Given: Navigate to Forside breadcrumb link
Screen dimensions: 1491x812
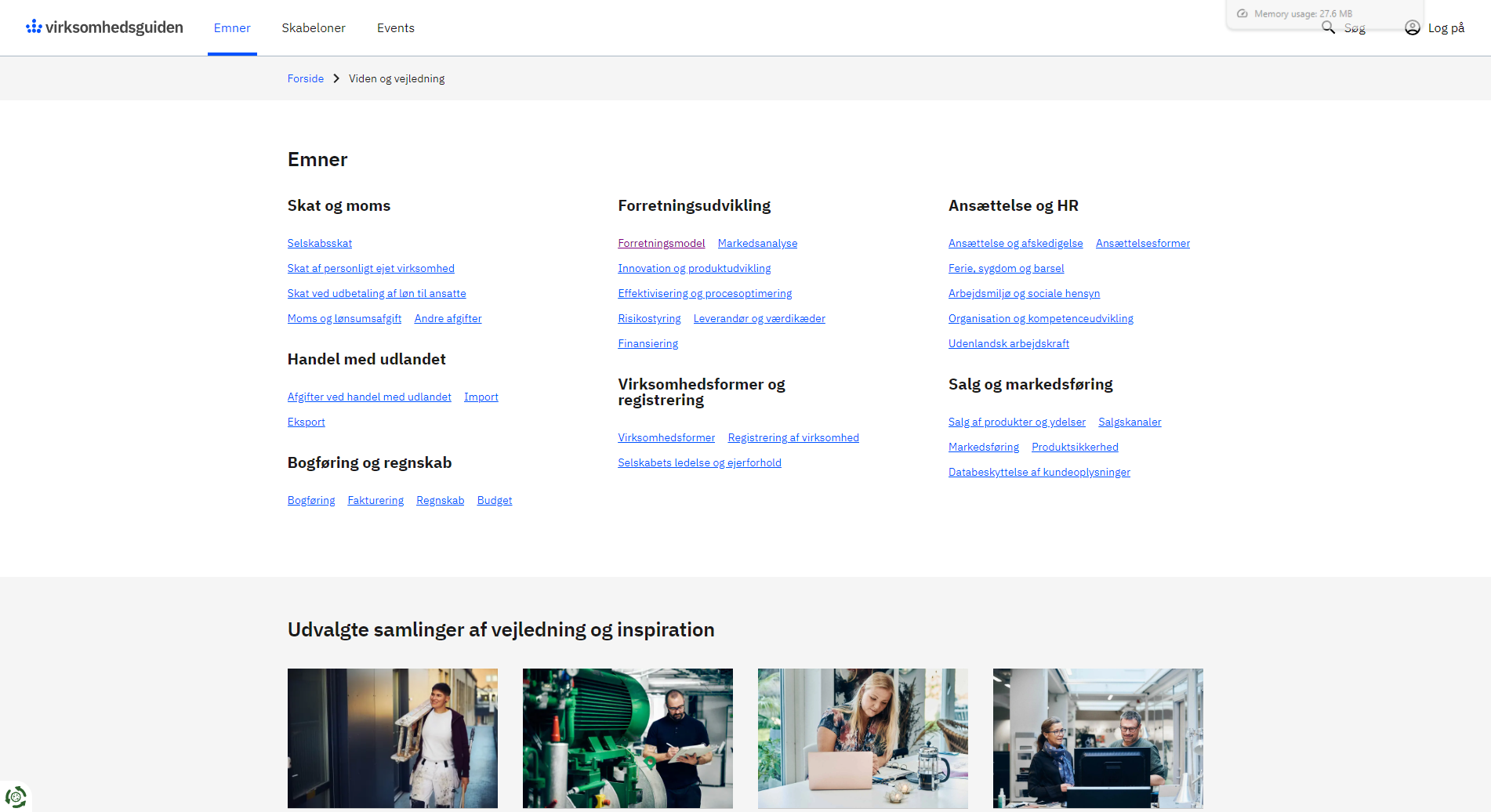Looking at the screenshot, I should (306, 78).
